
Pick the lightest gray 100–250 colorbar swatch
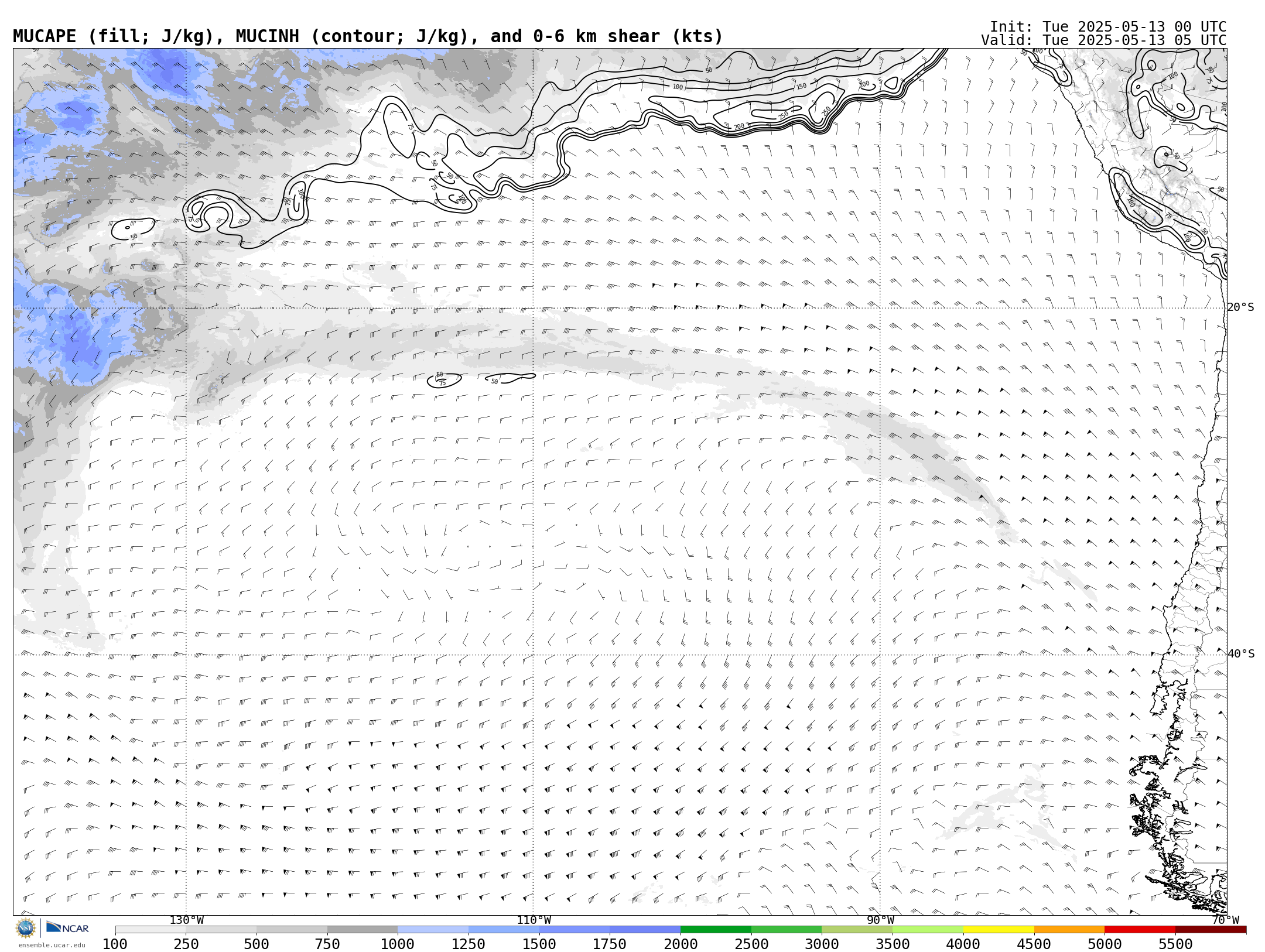151,930
